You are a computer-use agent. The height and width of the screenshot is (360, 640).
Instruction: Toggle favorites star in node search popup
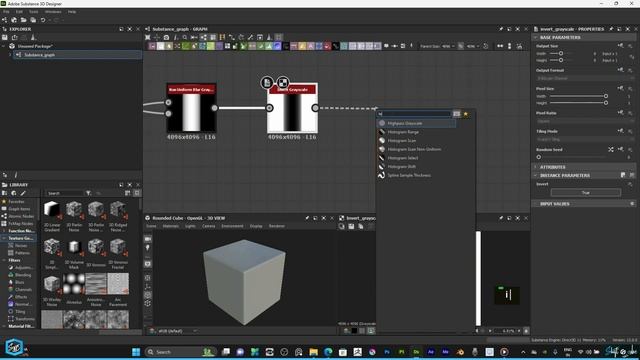tap(466, 114)
